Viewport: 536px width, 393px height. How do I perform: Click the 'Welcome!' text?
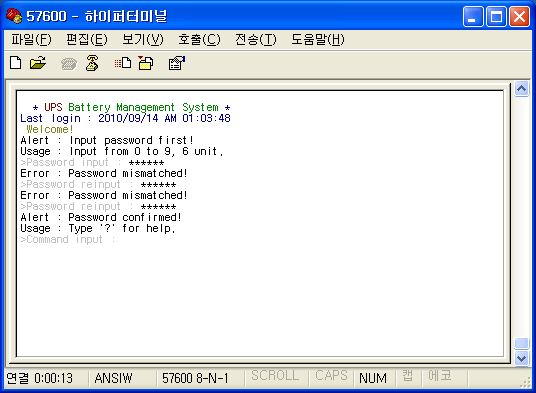(x=50, y=130)
